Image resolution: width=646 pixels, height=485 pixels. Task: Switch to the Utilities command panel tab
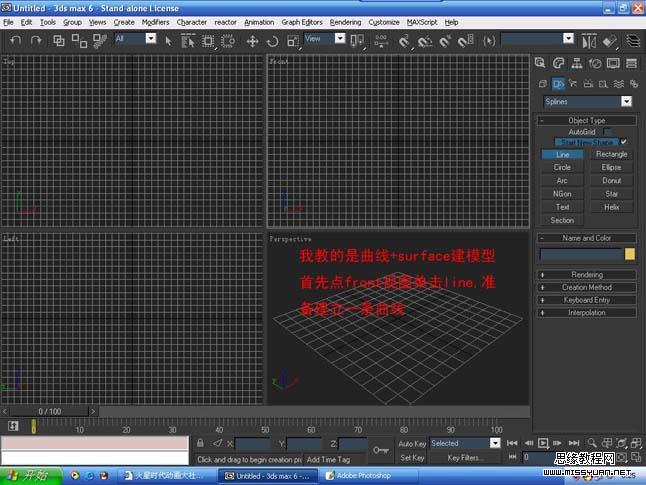point(631,63)
